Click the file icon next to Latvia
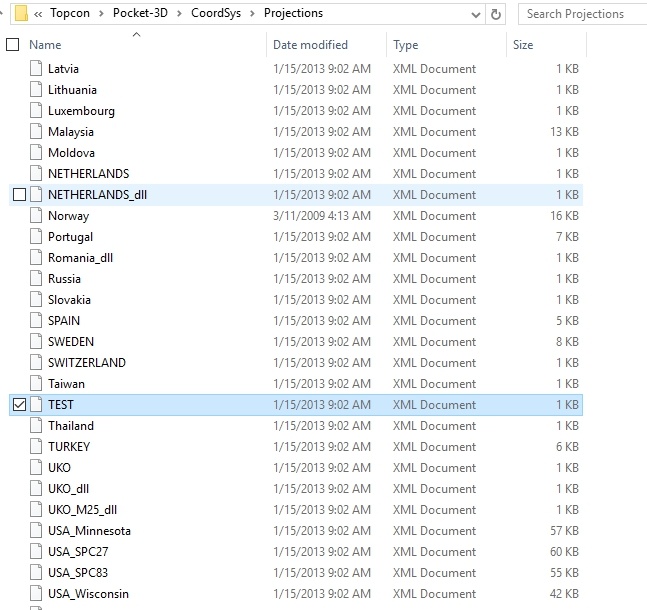647x610 pixels. (x=36, y=69)
